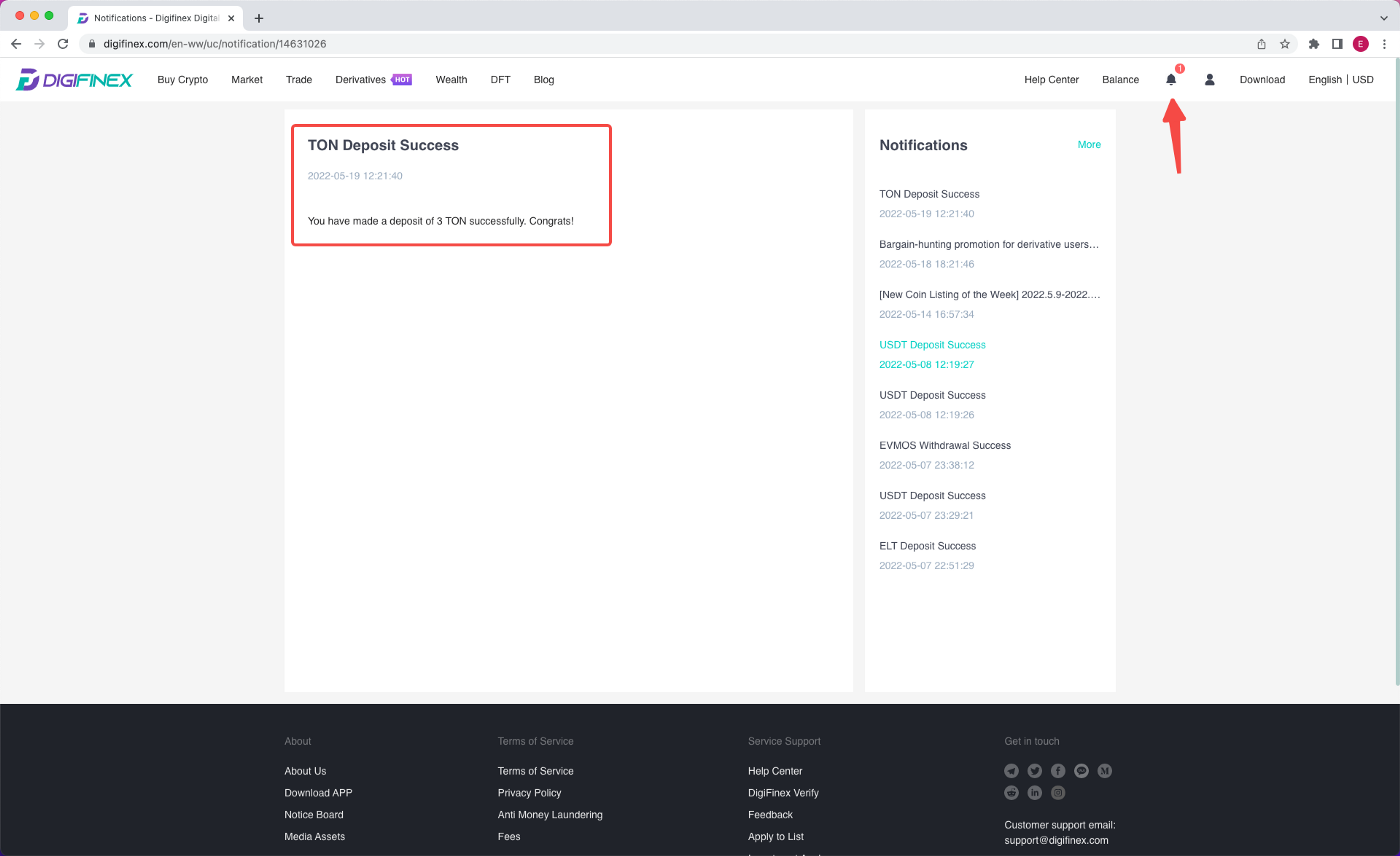
Task: Navigate to the DFT page
Action: (501, 79)
